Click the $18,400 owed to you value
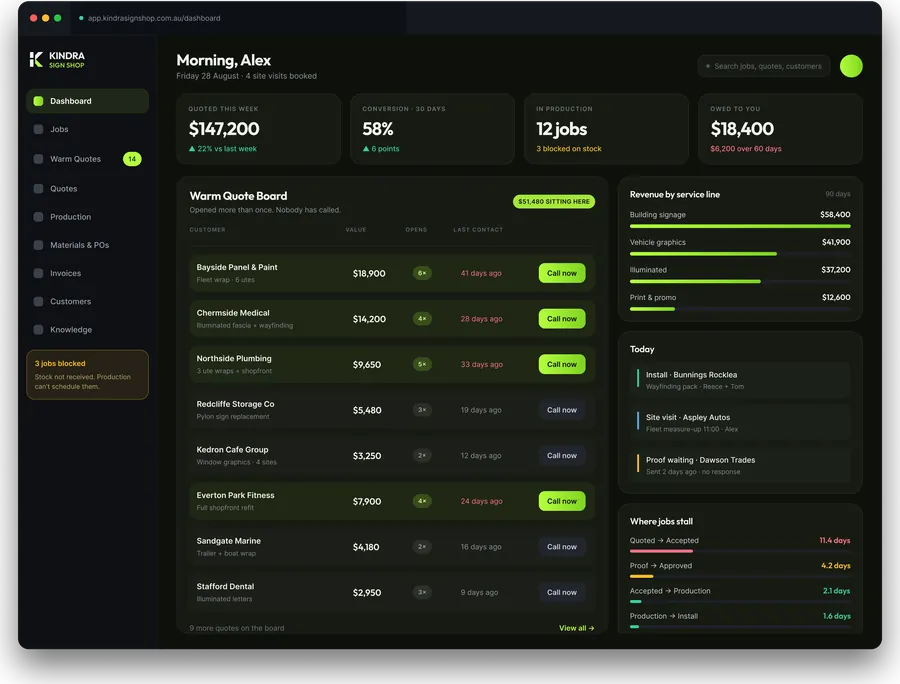 [x=742, y=129]
